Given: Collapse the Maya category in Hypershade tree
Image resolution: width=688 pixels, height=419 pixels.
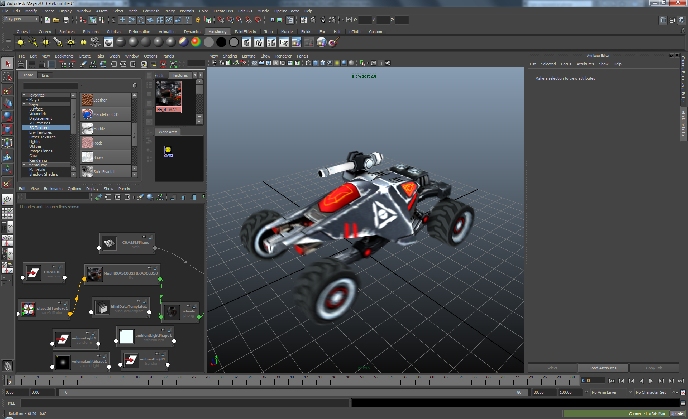Looking at the screenshot, I should 24,104.
